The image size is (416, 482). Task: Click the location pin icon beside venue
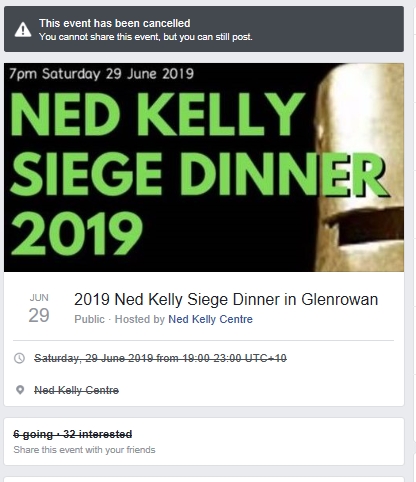20,390
